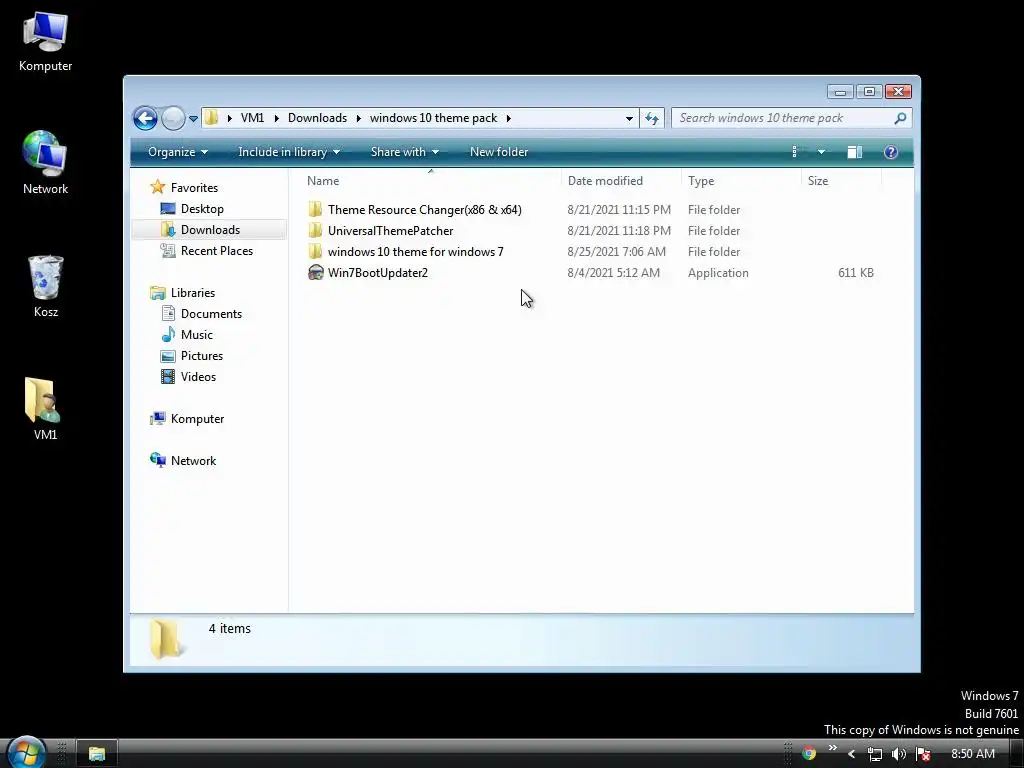Open network status tray icon
1024x768 pixels.
[x=874, y=754]
